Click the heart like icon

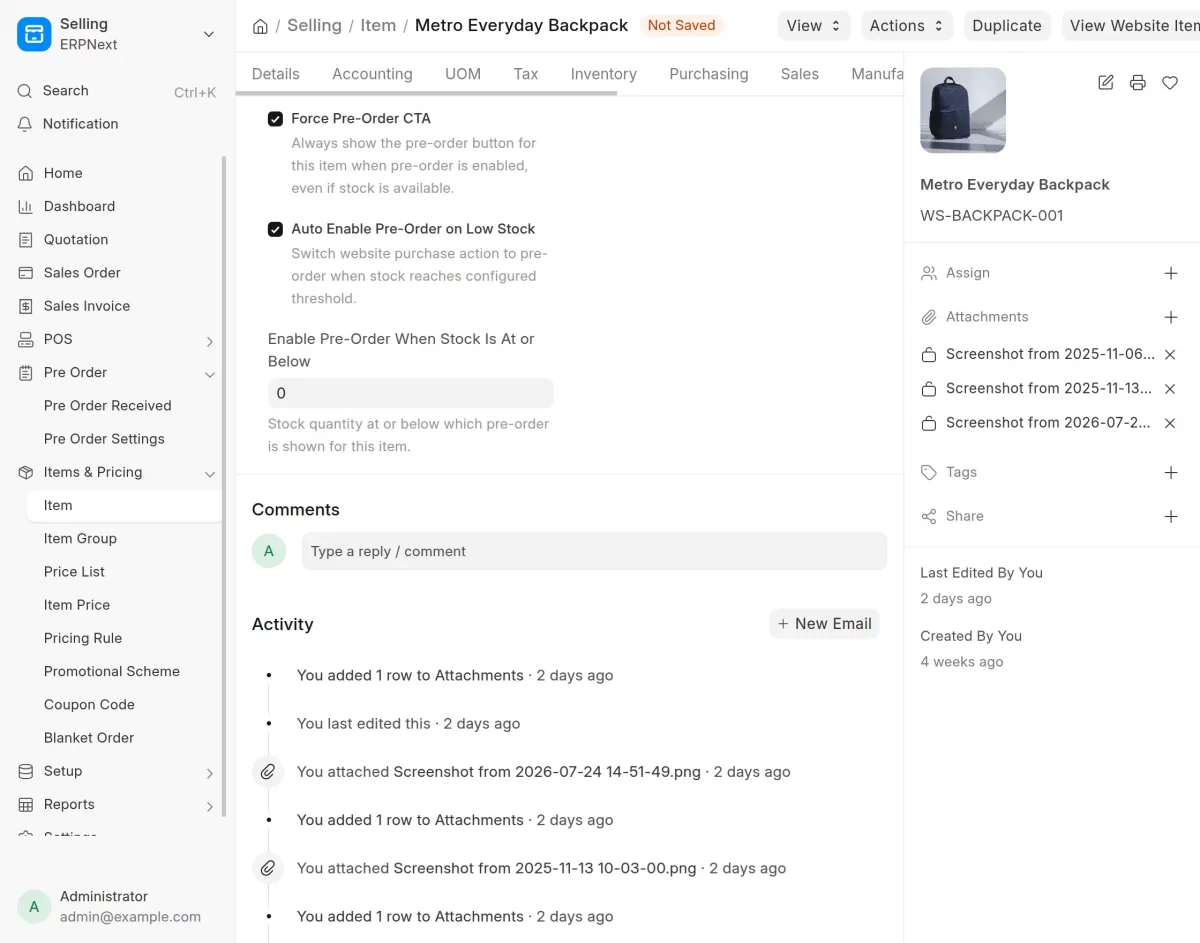pos(1170,83)
